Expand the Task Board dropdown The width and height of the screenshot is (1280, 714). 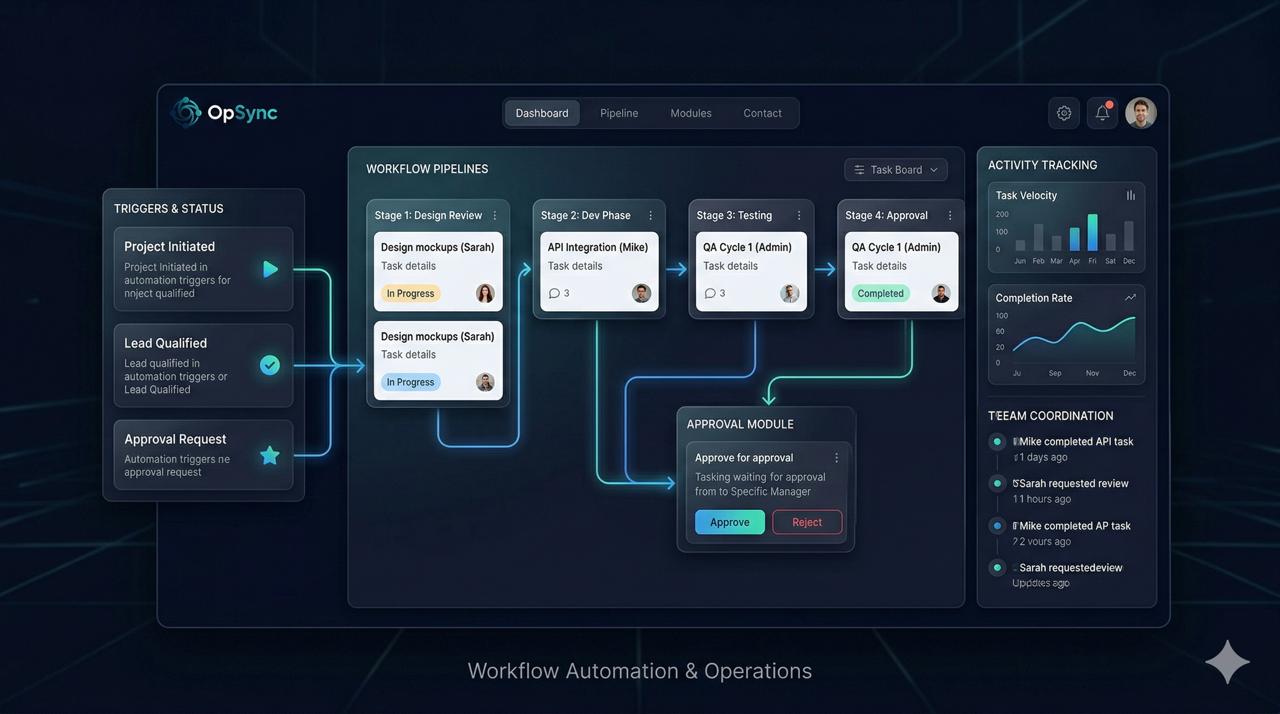tap(896, 170)
